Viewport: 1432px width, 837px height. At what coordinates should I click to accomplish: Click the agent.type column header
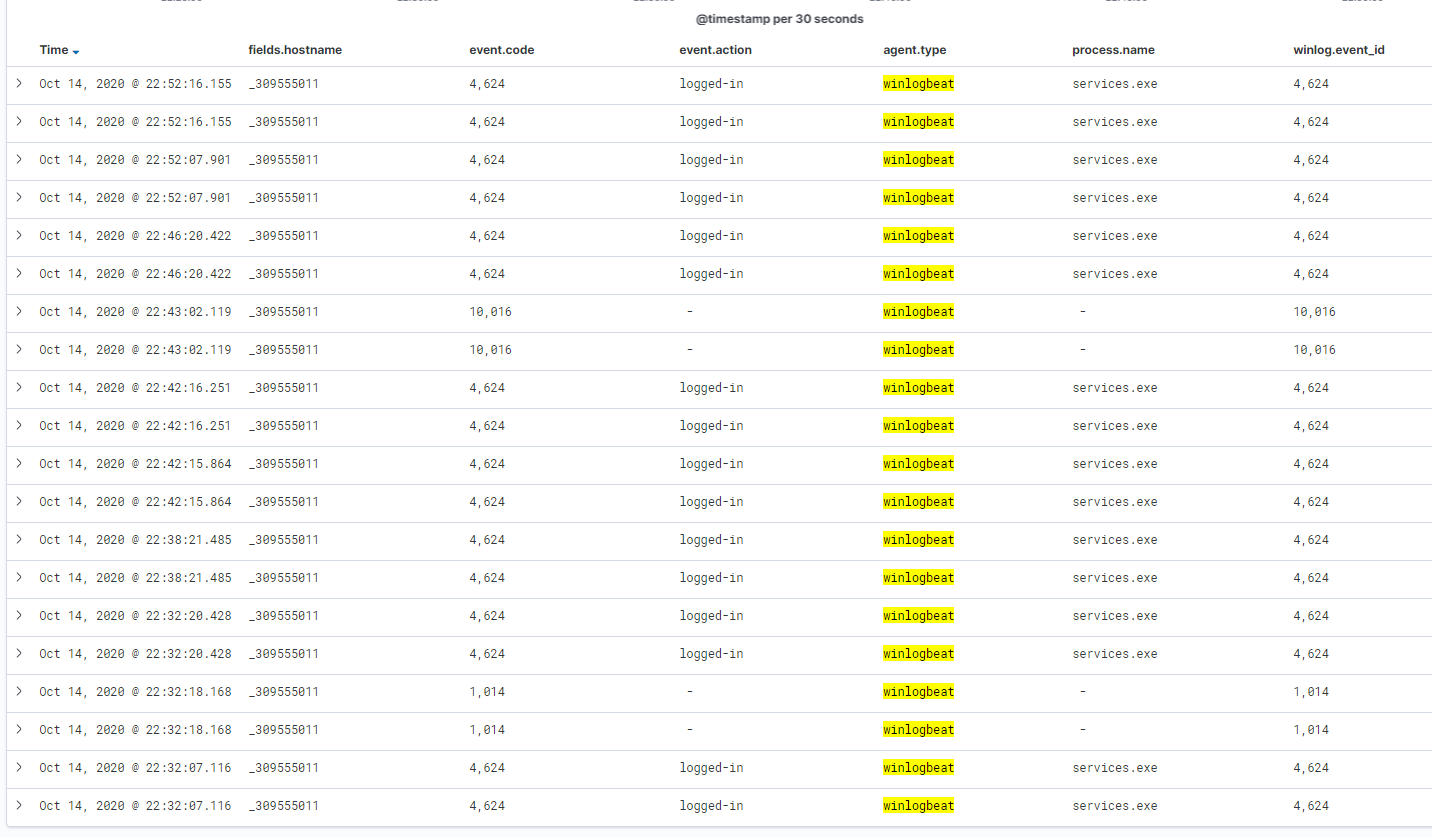tap(914, 49)
